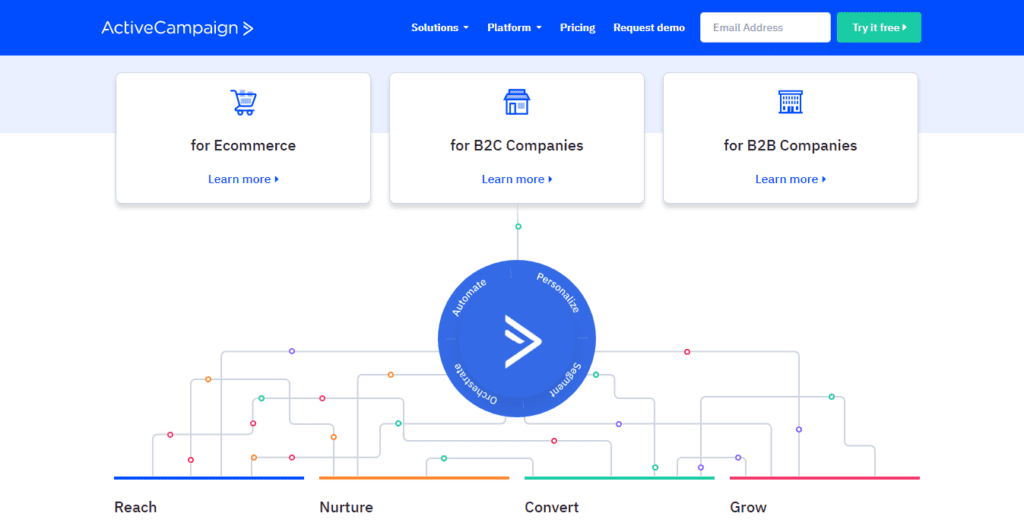Click the Try it free button
This screenshot has height=529, width=1024.
coord(879,27)
